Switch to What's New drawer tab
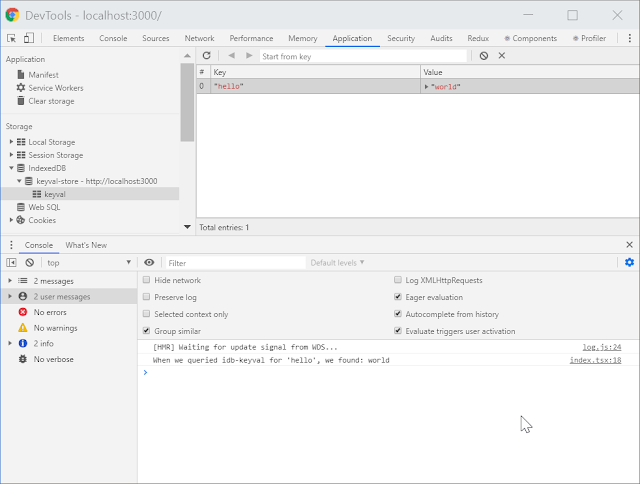Image resolution: width=640 pixels, height=484 pixels. 86,245
